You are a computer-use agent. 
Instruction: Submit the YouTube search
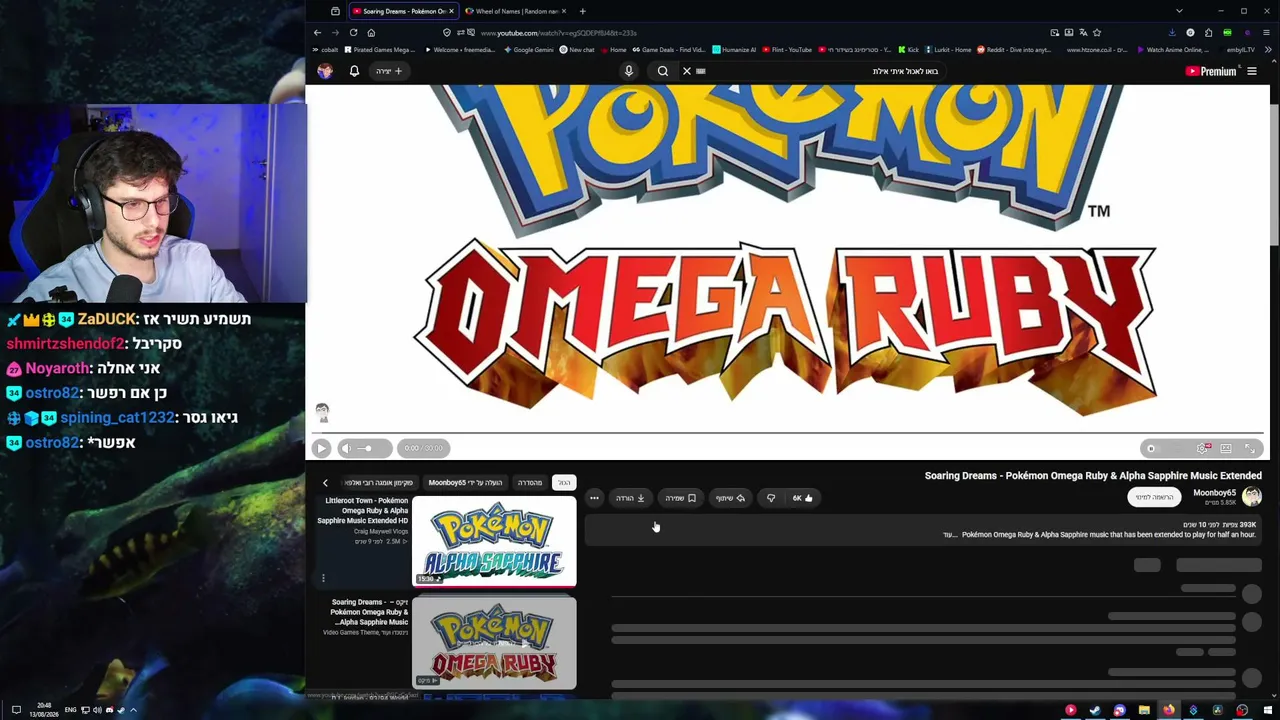[662, 71]
